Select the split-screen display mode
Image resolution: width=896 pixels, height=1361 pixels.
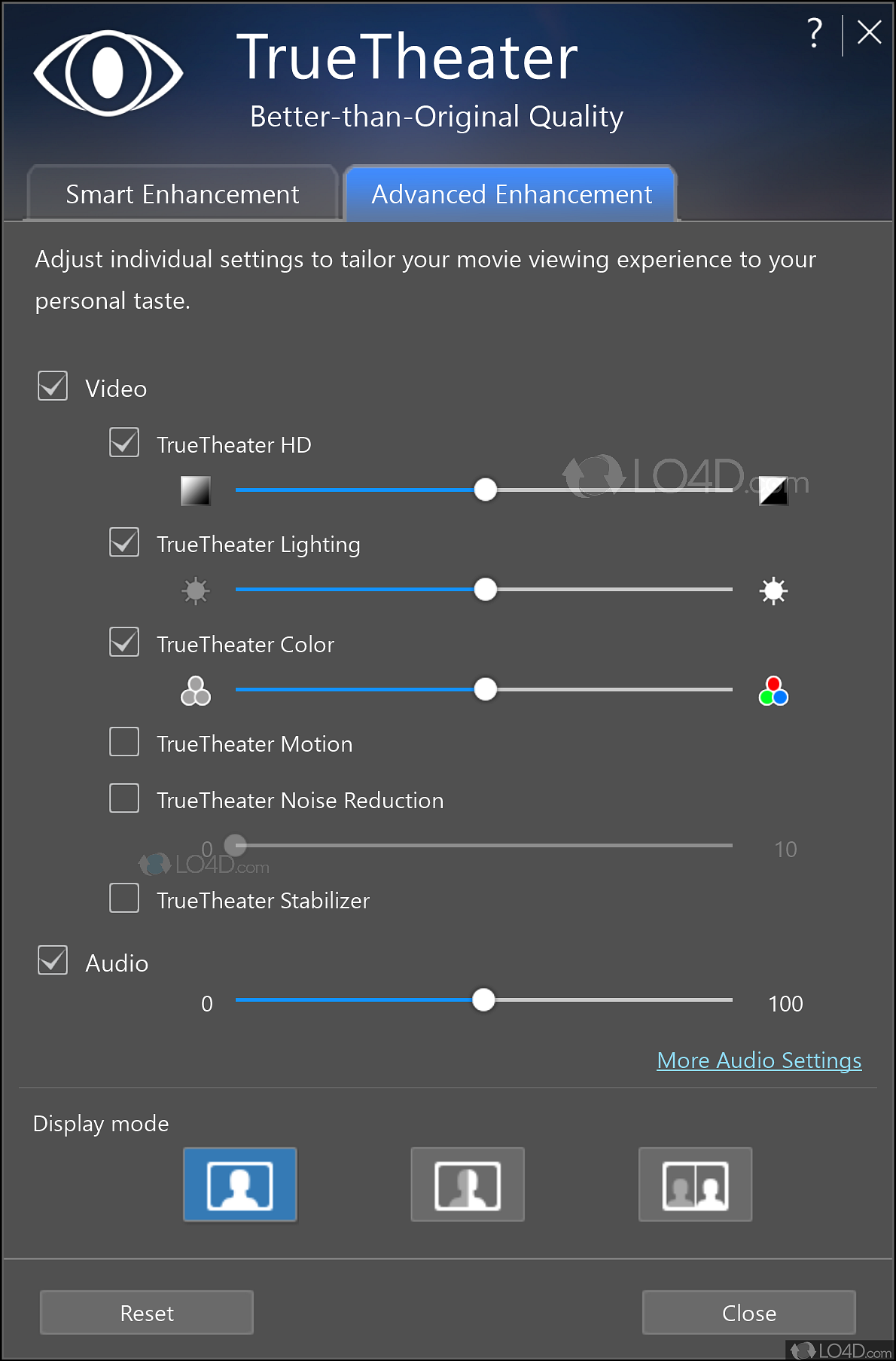468,1184
